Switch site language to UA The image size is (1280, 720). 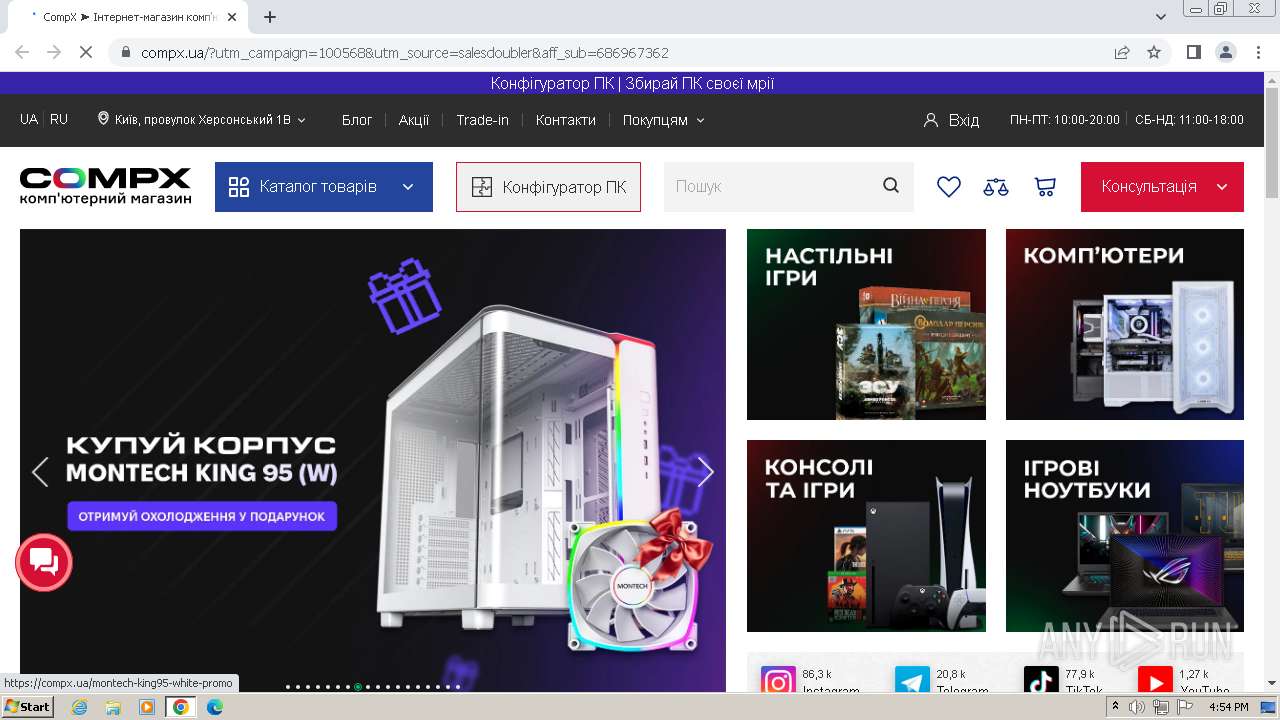click(x=29, y=119)
